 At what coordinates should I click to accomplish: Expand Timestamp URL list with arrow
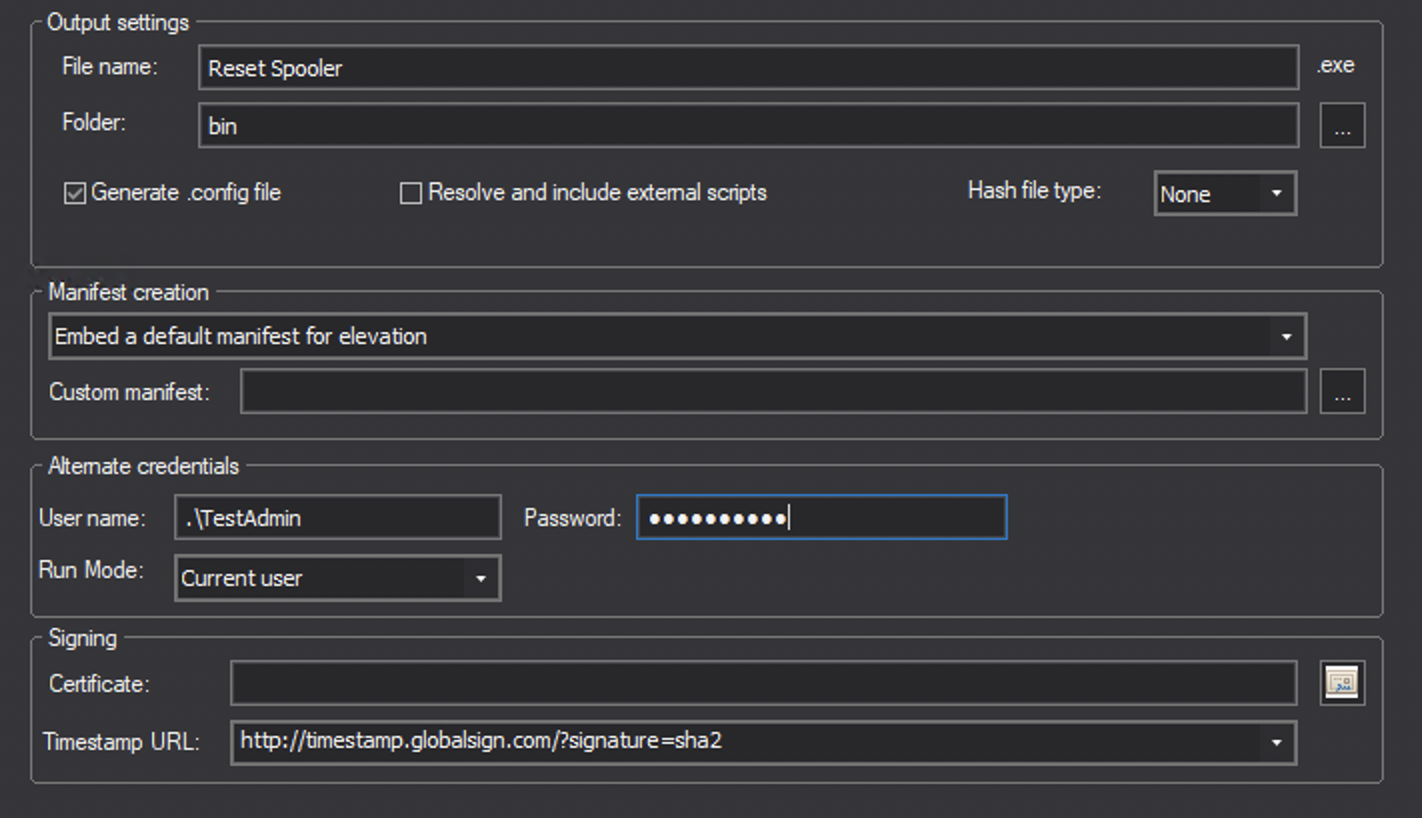[x=1276, y=742]
